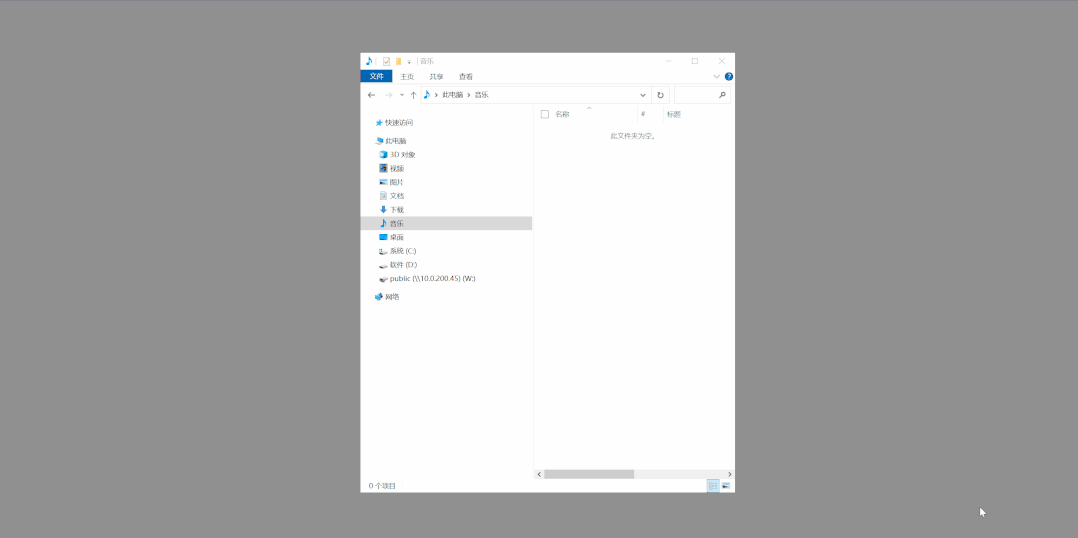Open the Customize Quick Access Toolbar dropdown
This screenshot has width=1078, height=538.
click(409, 62)
